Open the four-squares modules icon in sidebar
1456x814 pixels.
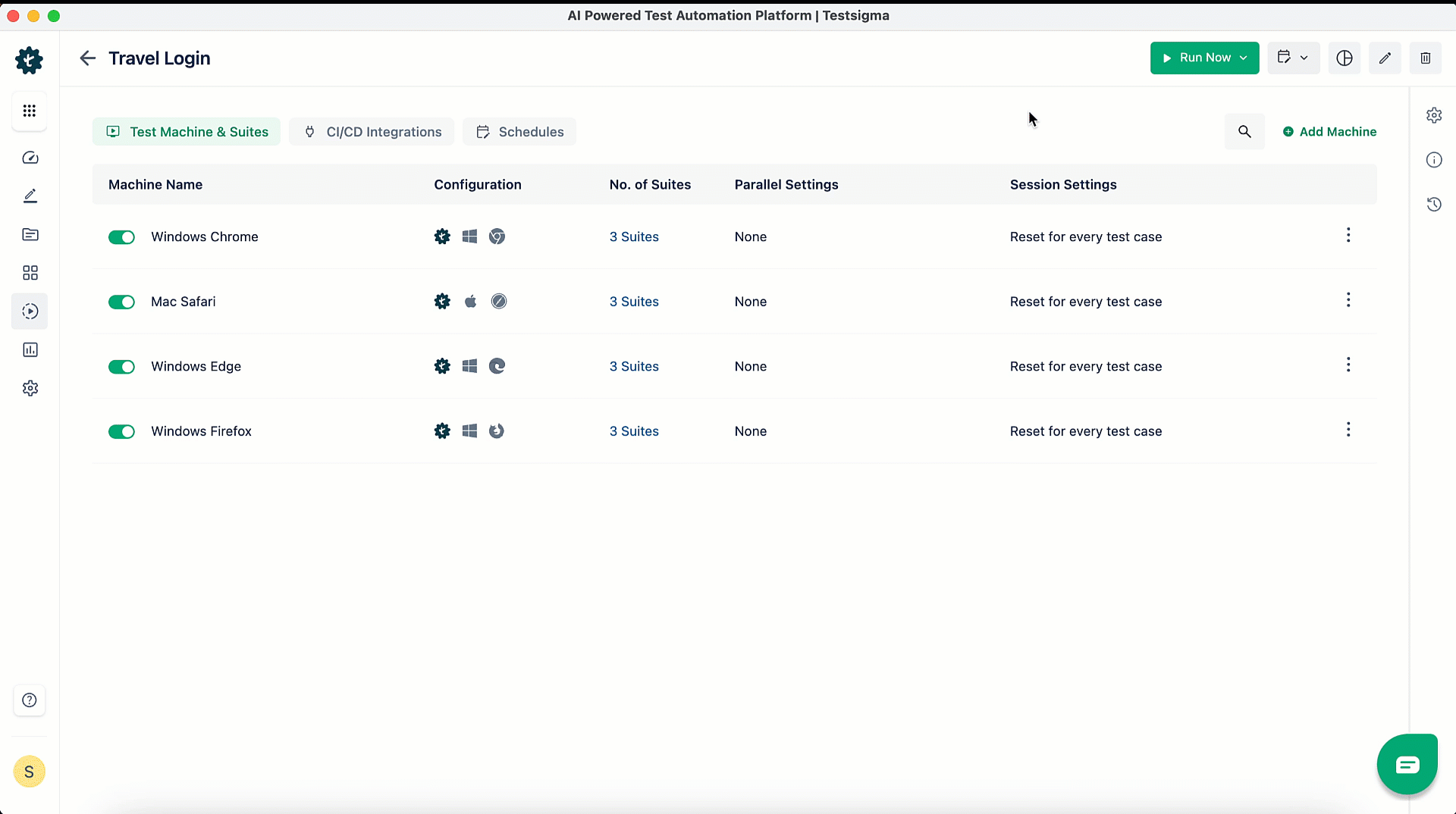(30, 273)
